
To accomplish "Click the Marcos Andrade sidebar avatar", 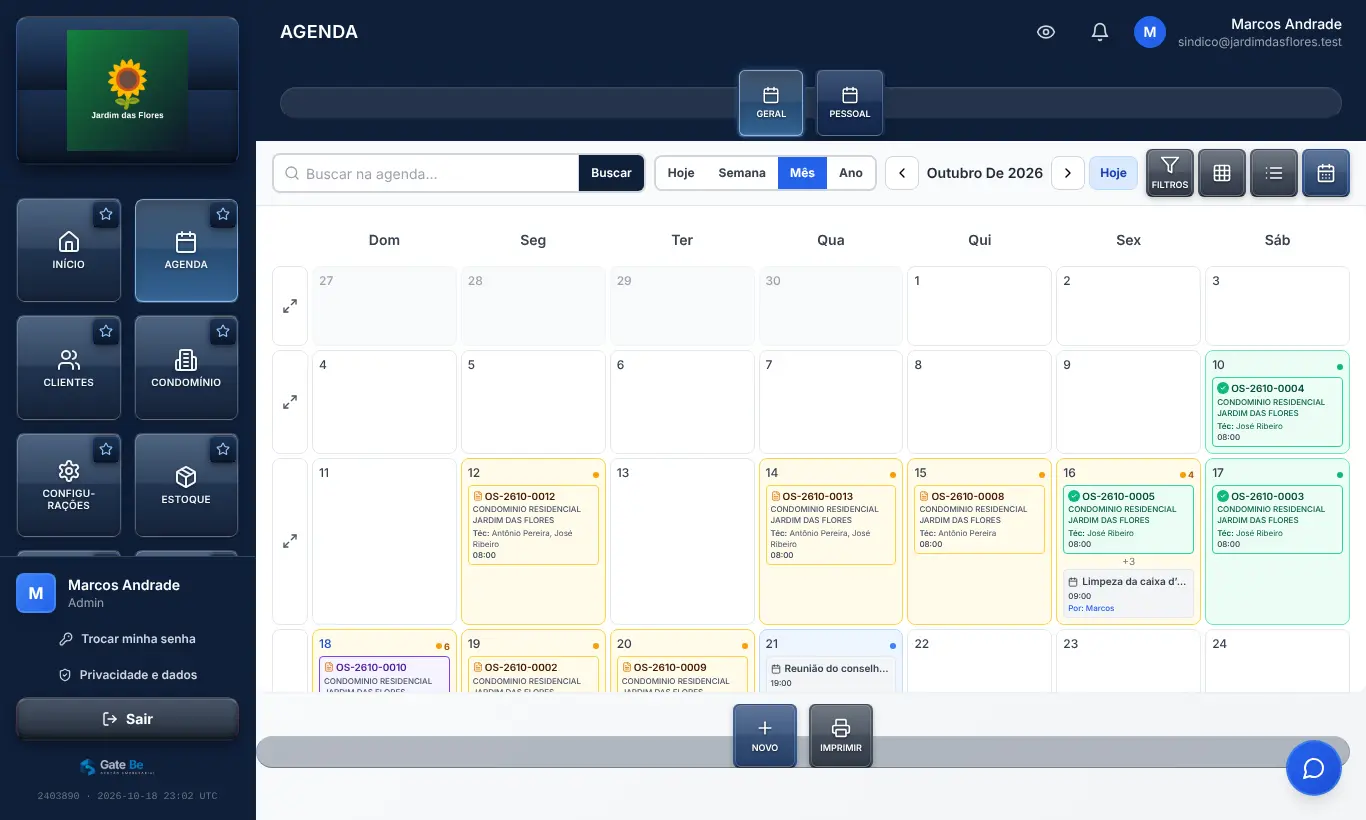I will pyautogui.click(x=36, y=593).
